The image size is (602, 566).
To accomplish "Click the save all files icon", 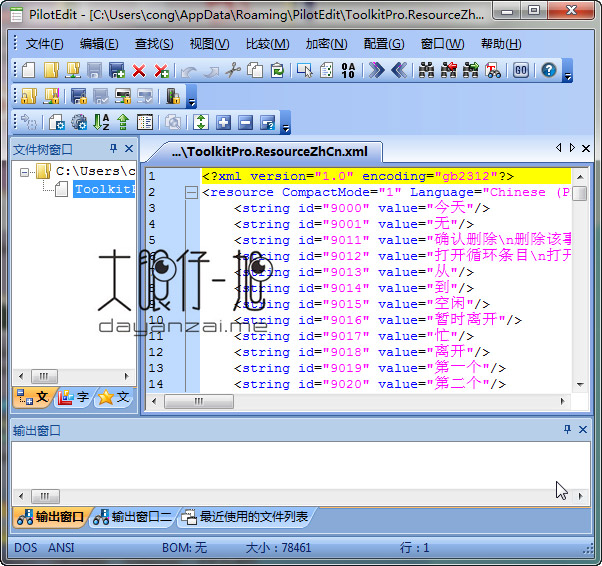I will (x=117, y=70).
